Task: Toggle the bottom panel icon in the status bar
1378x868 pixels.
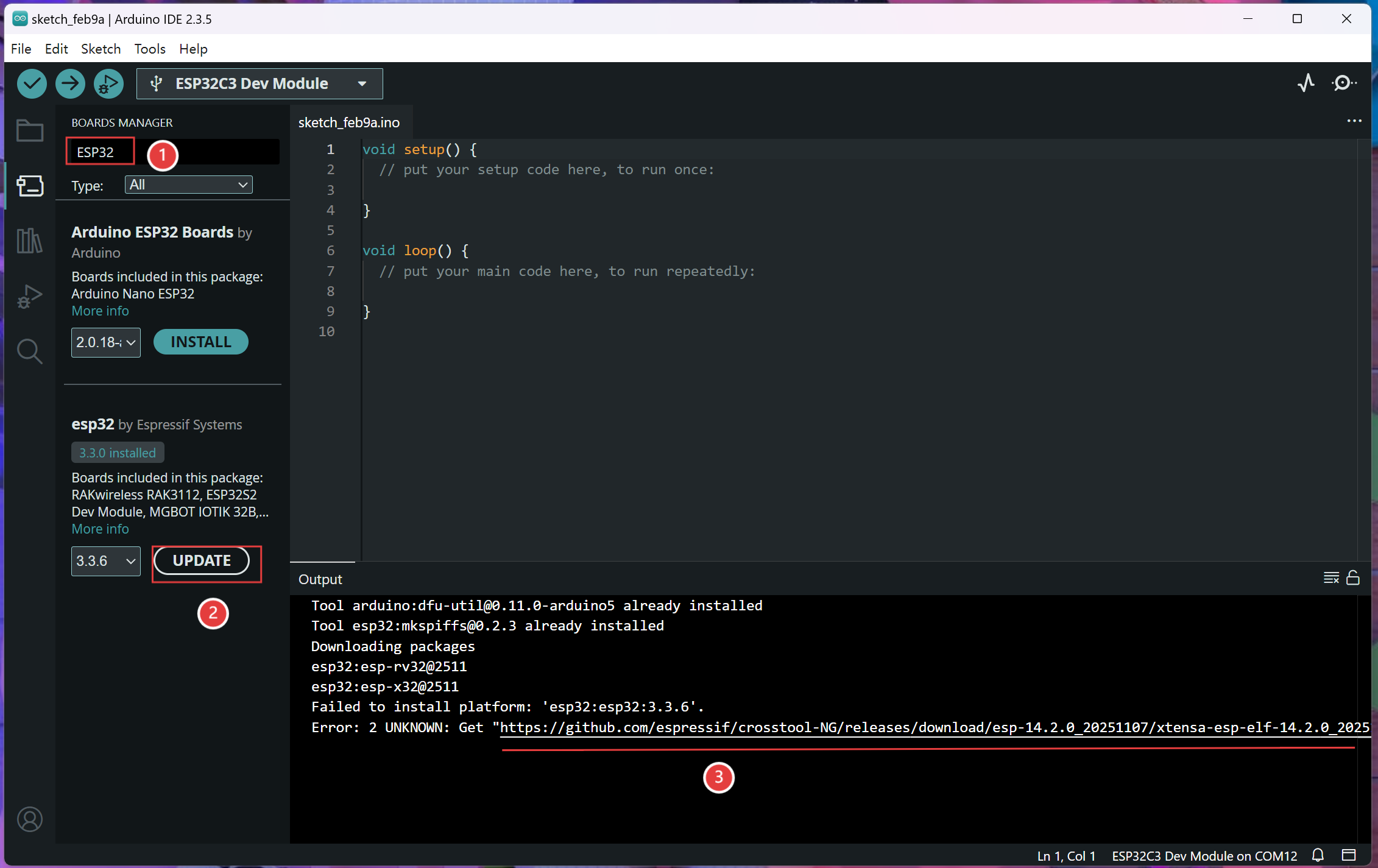Action: (x=1349, y=855)
